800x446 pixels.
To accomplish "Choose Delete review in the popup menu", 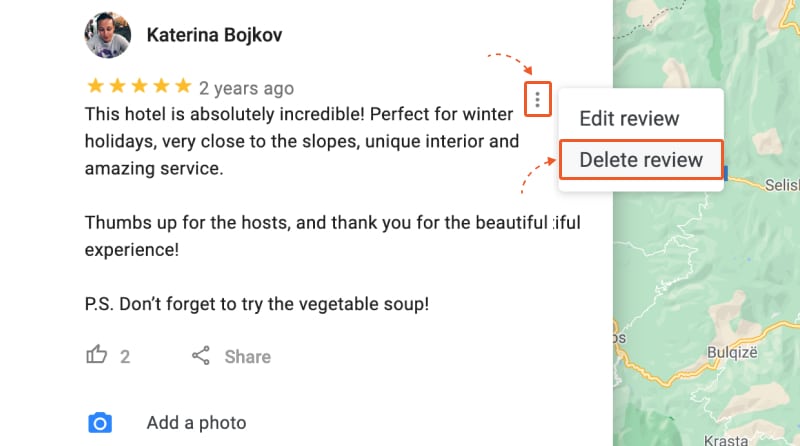I will (x=641, y=160).
